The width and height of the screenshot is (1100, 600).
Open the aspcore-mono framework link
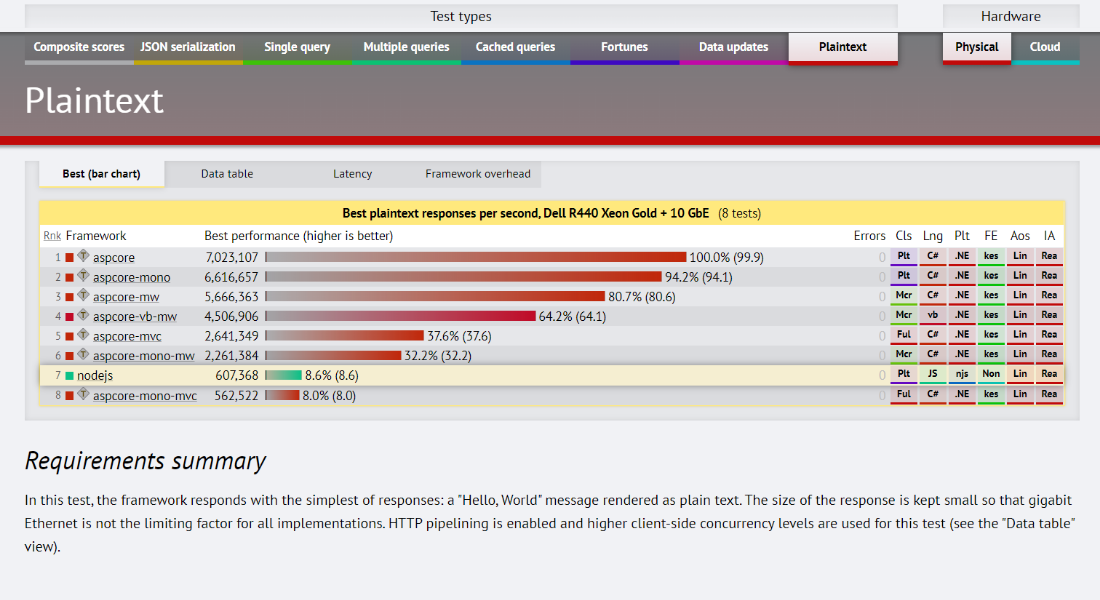132,277
